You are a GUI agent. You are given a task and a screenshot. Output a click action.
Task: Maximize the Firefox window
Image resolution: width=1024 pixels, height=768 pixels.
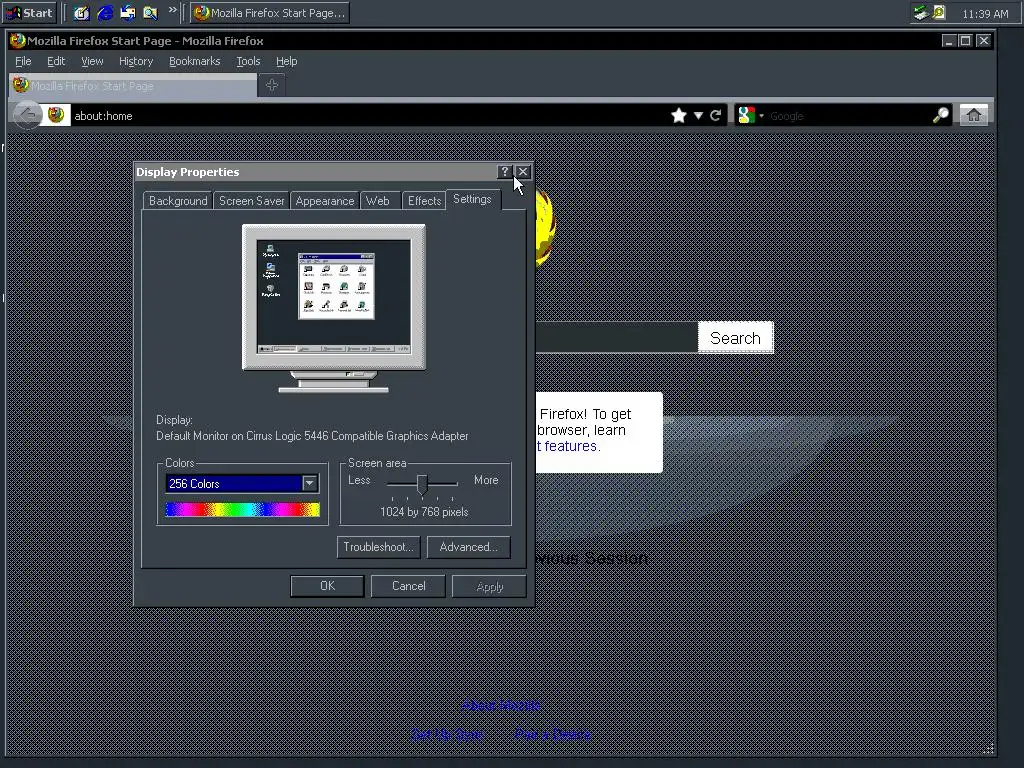(x=965, y=41)
